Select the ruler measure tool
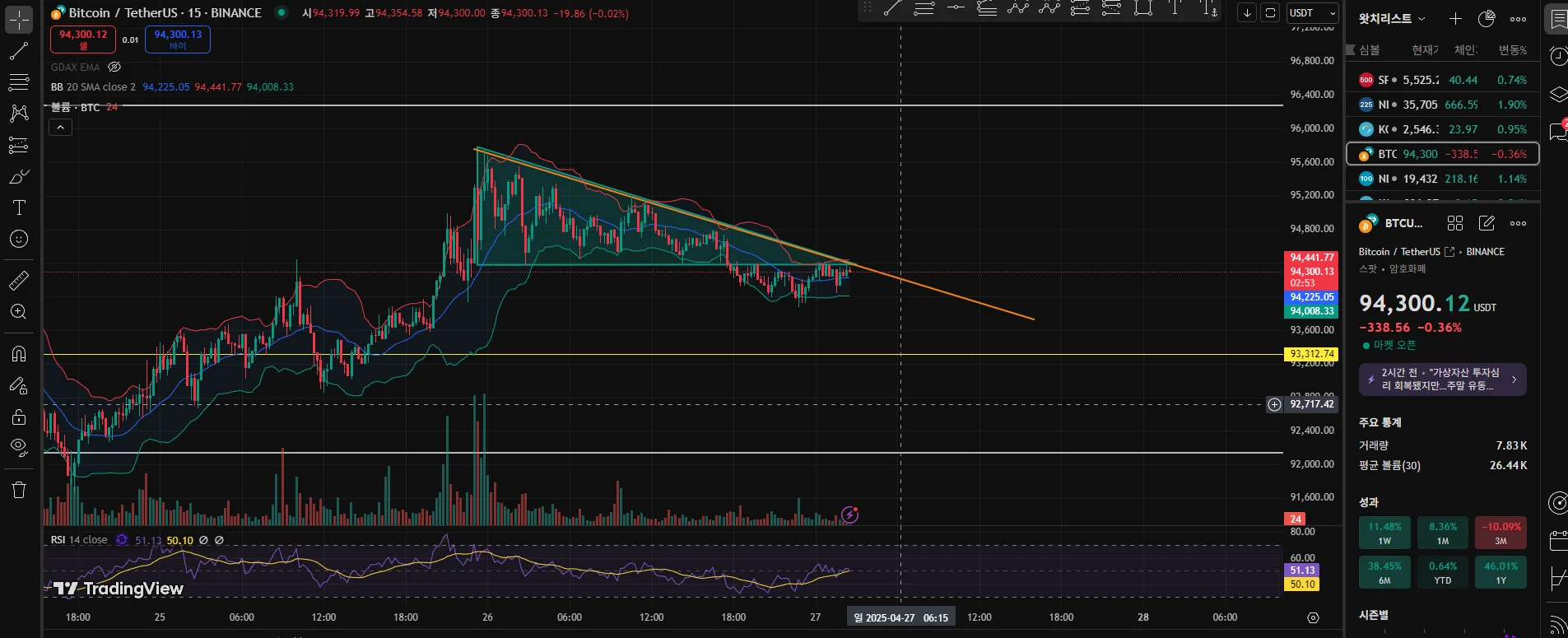The width and height of the screenshot is (1568, 638). coord(18,281)
